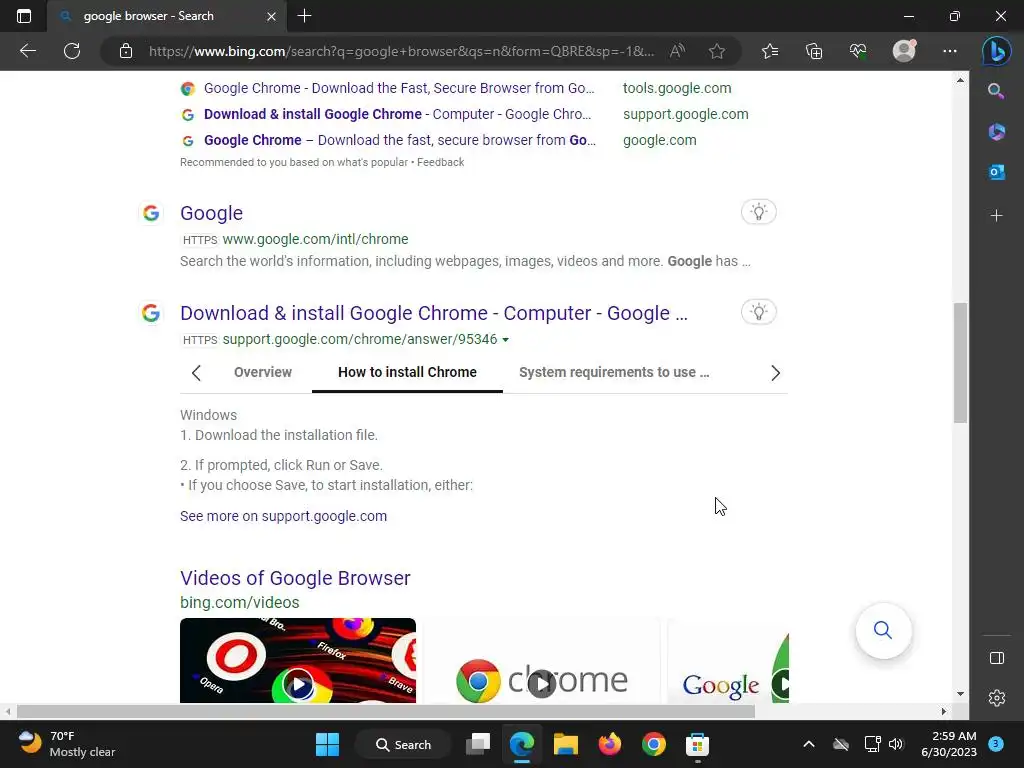Viewport: 1024px width, 768px height.
Task: Launch Firefox from taskbar
Action: pyautogui.click(x=609, y=744)
